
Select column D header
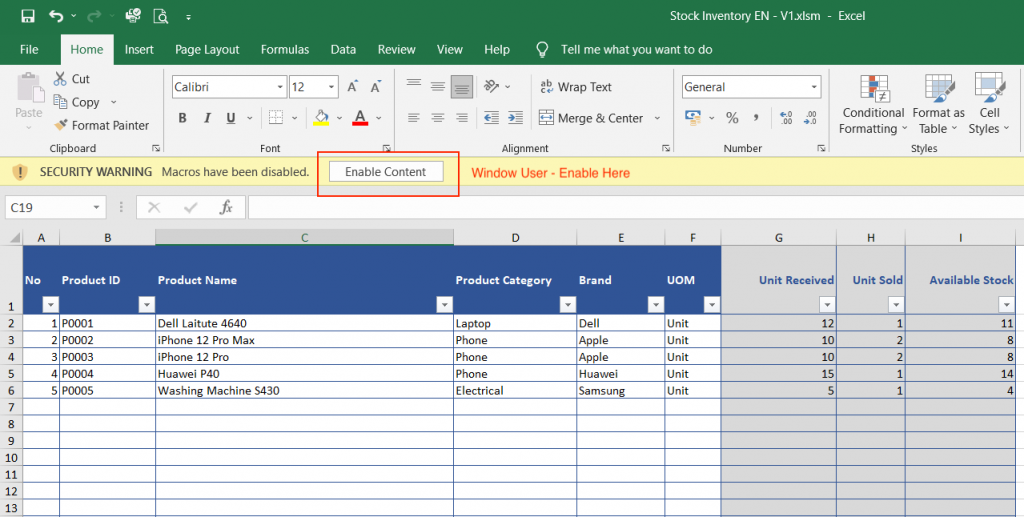pos(515,238)
